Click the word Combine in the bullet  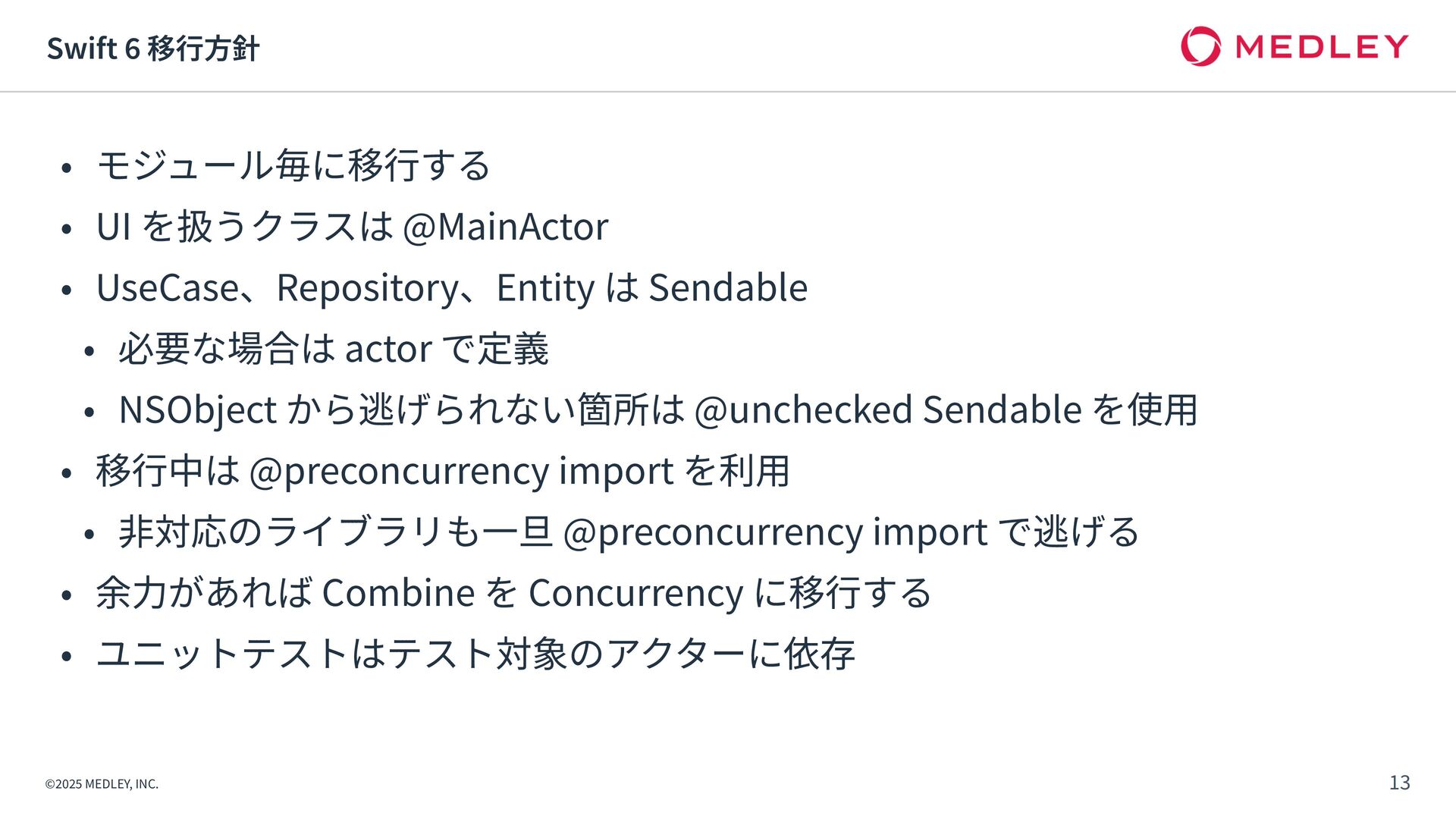point(399,593)
